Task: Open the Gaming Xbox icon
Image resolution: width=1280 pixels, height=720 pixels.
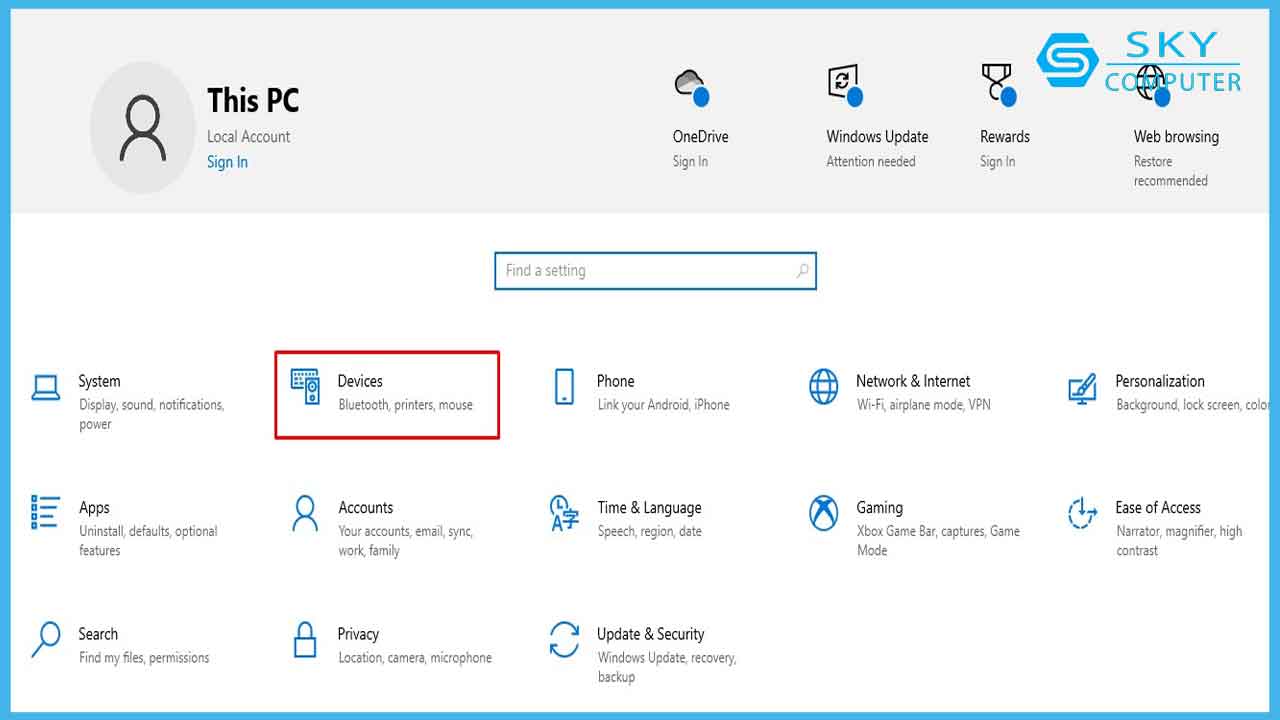Action: point(824,513)
